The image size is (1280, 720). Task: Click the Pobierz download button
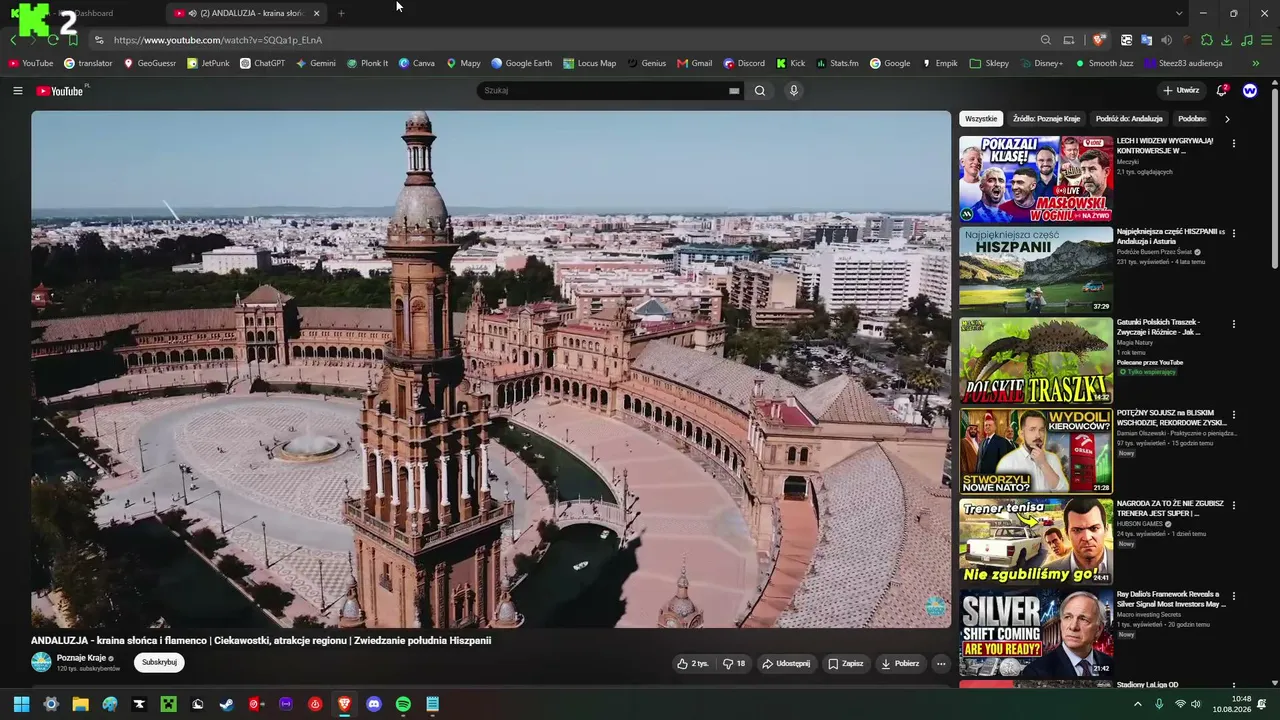pos(900,663)
